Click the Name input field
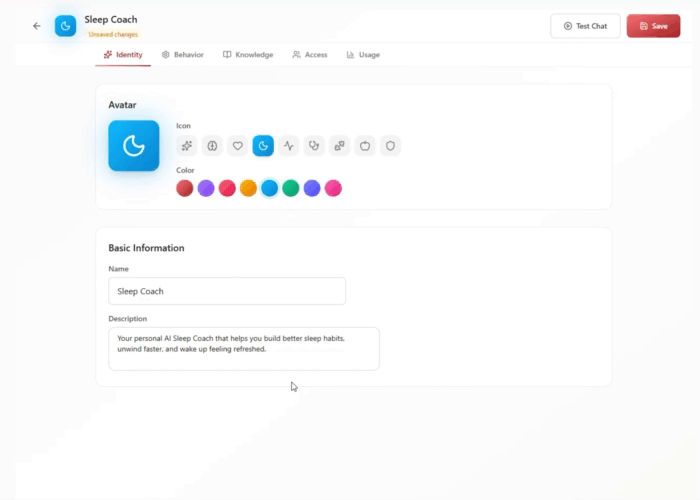Image resolution: width=700 pixels, height=500 pixels. pos(227,291)
